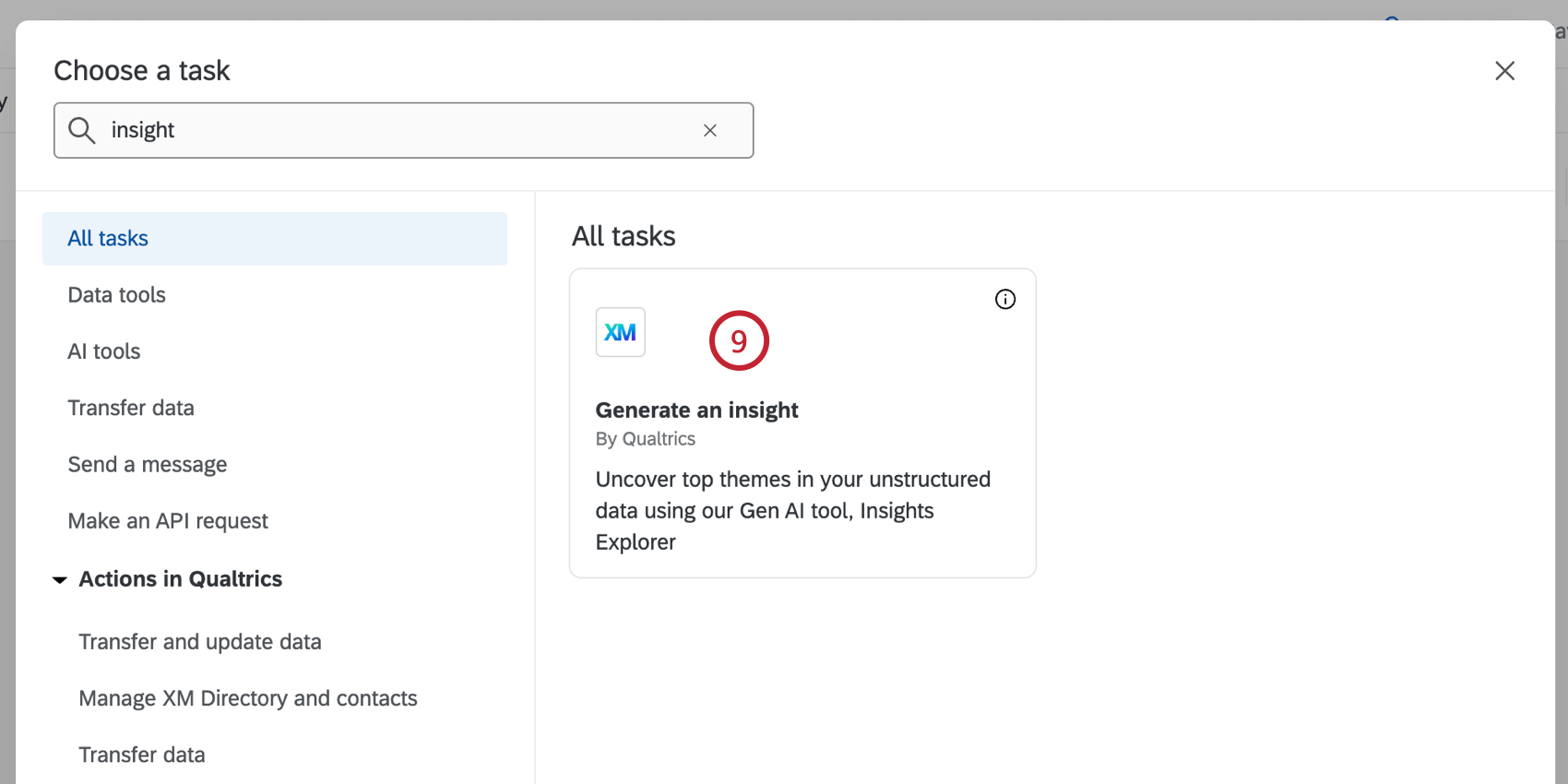Click the Generate an insight card description
The height and width of the screenshot is (784, 1568).
pyautogui.click(x=792, y=510)
